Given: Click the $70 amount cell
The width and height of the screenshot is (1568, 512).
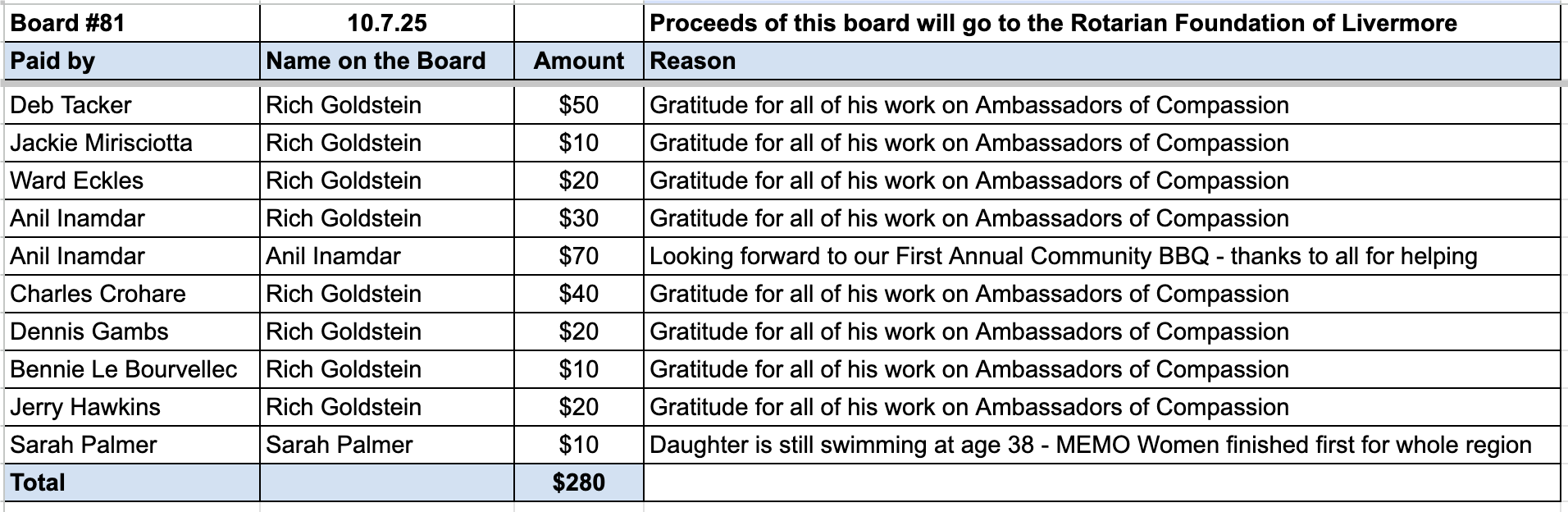Looking at the screenshot, I should pos(578,256).
